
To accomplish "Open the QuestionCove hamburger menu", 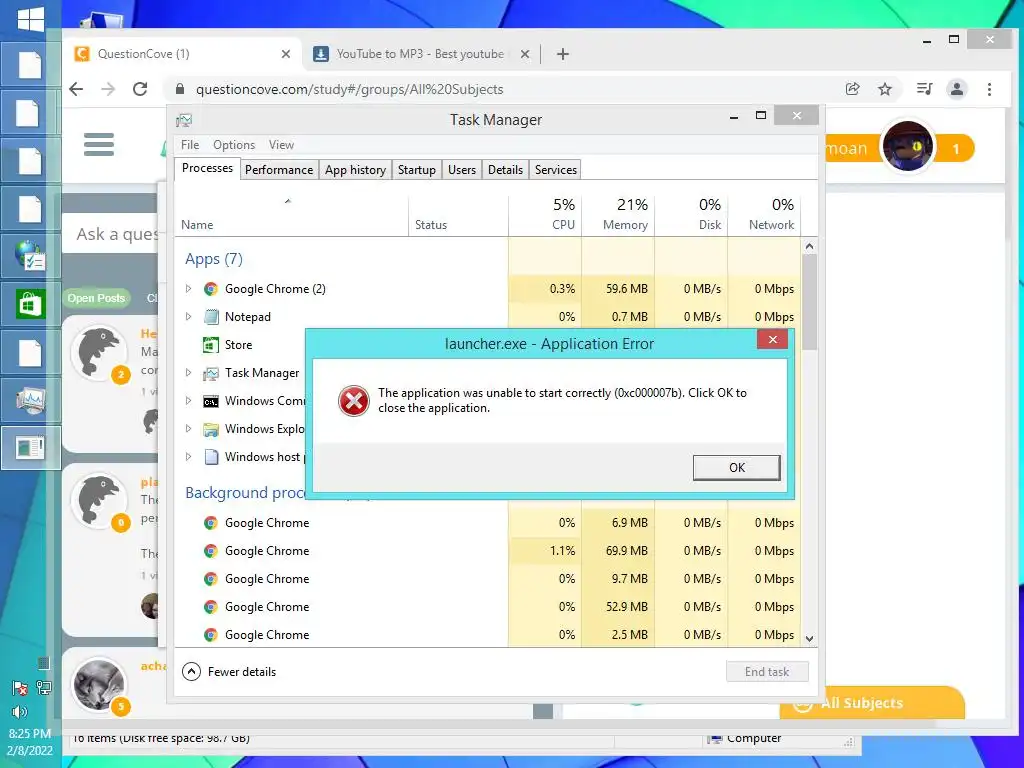I will tap(99, 144).
